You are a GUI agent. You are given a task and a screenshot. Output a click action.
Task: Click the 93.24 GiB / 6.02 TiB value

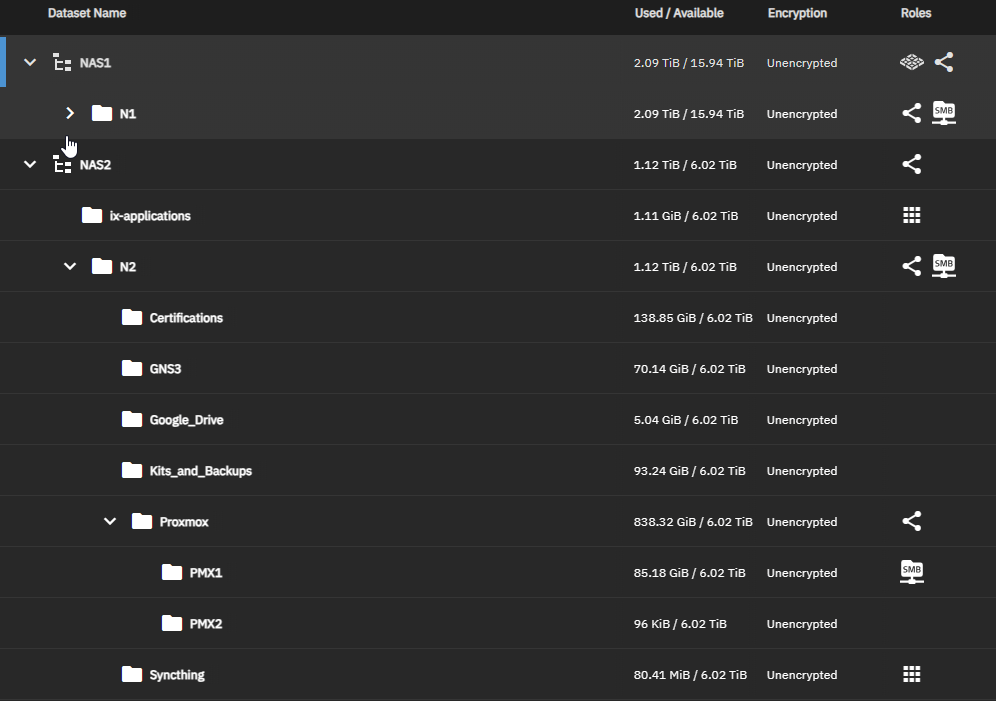pos(689,471)
